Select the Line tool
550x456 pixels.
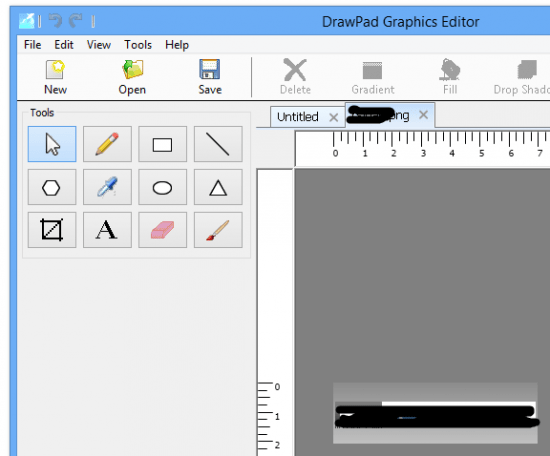click(218, 144)
